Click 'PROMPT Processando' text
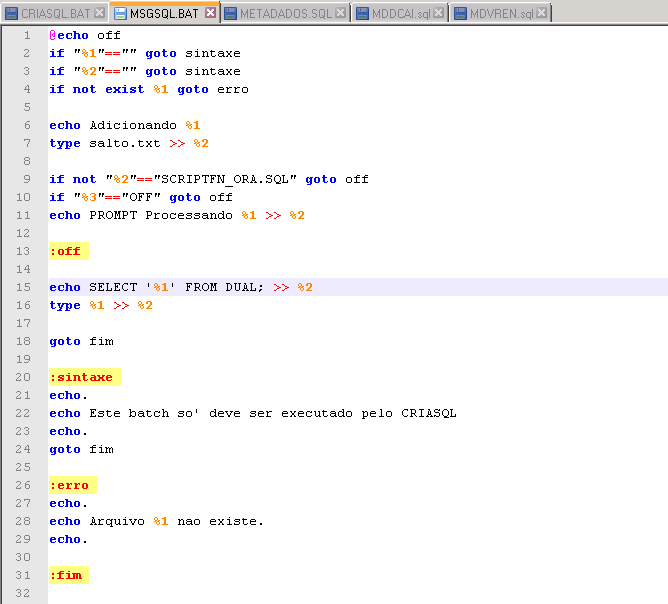This screenshot has width=668, height=604. pos(161,215)
